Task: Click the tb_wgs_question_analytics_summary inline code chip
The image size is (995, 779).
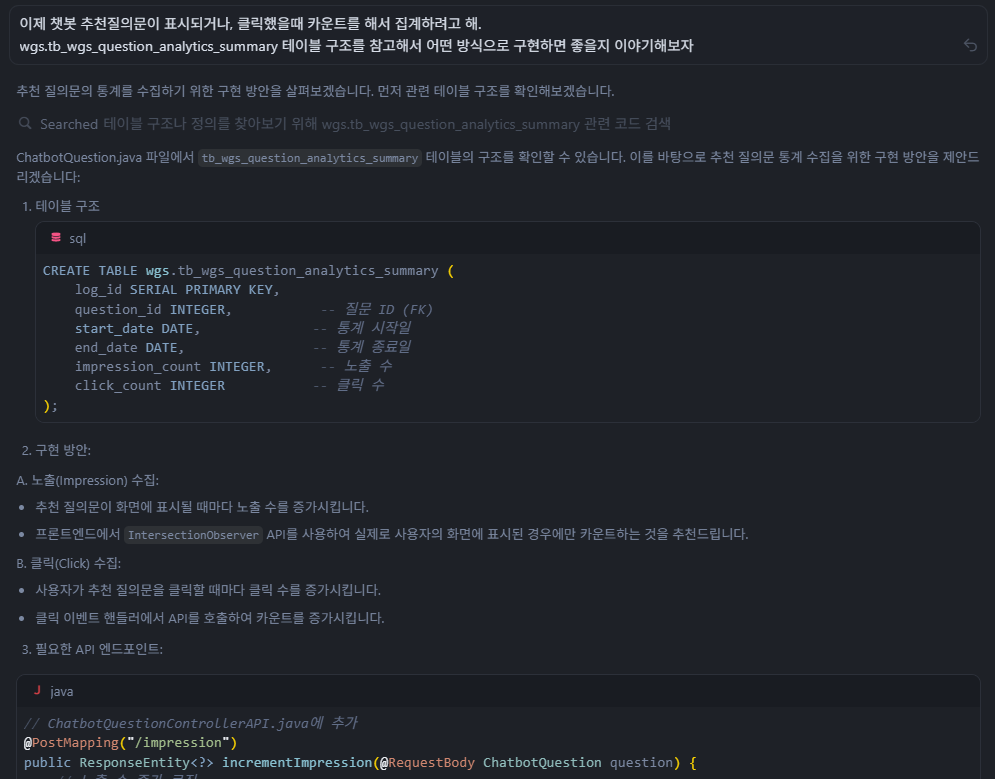Action: coord(309,158)
